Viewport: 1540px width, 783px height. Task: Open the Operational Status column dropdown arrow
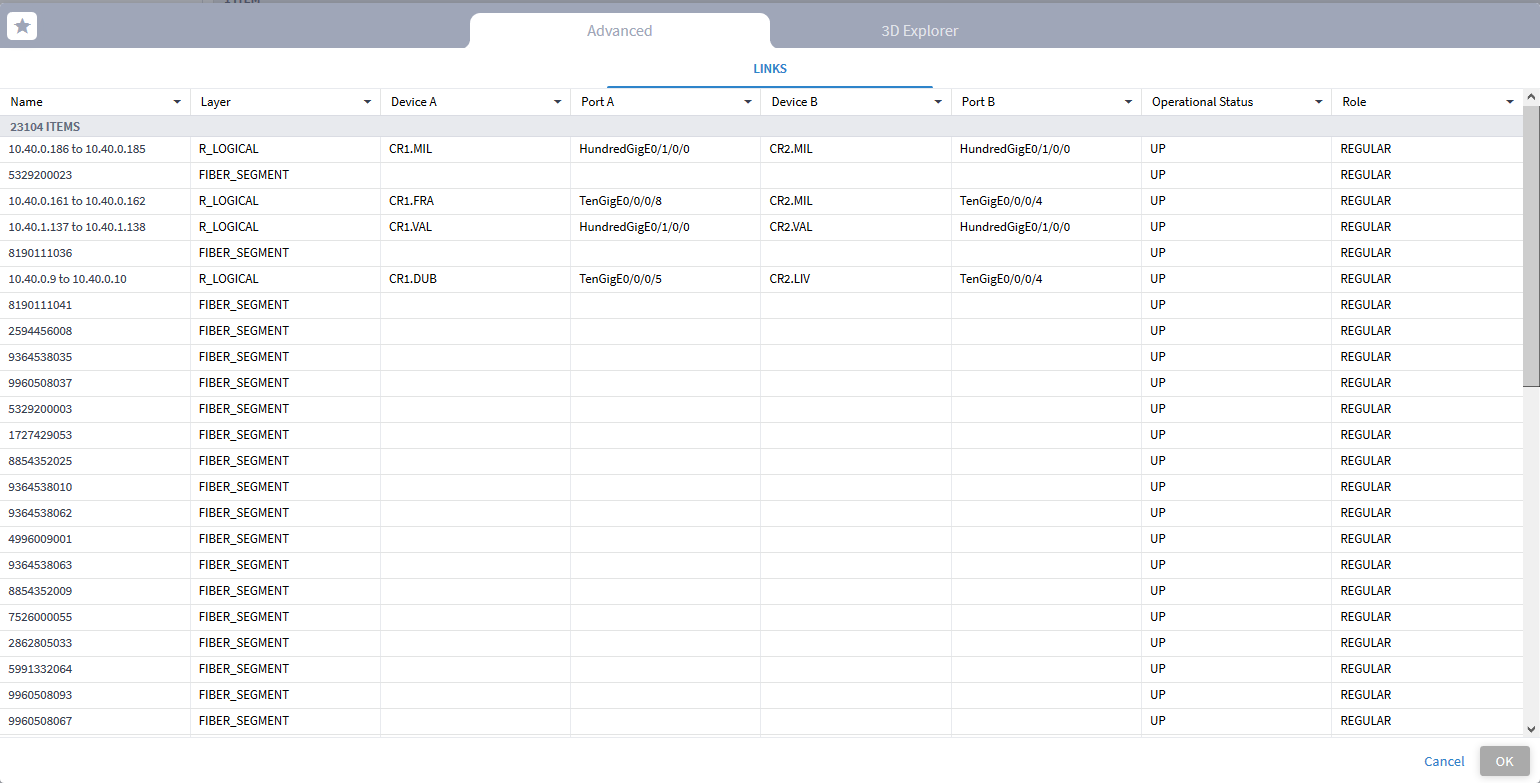[1318, 102]
